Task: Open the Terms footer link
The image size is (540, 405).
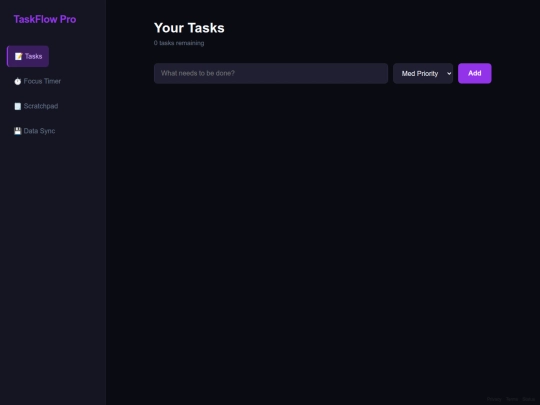Action: pyautogui.click(x=512, y=399)
